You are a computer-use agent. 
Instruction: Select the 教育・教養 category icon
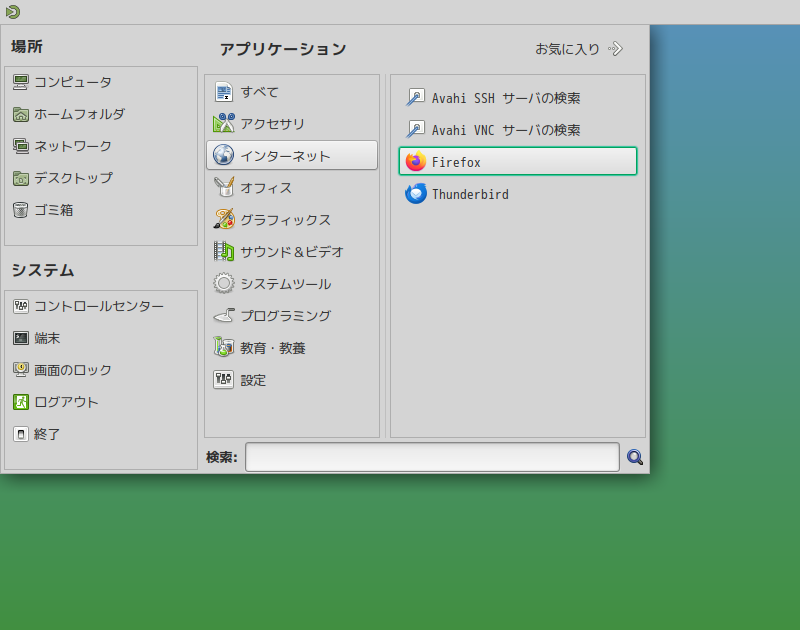[223, 347]
